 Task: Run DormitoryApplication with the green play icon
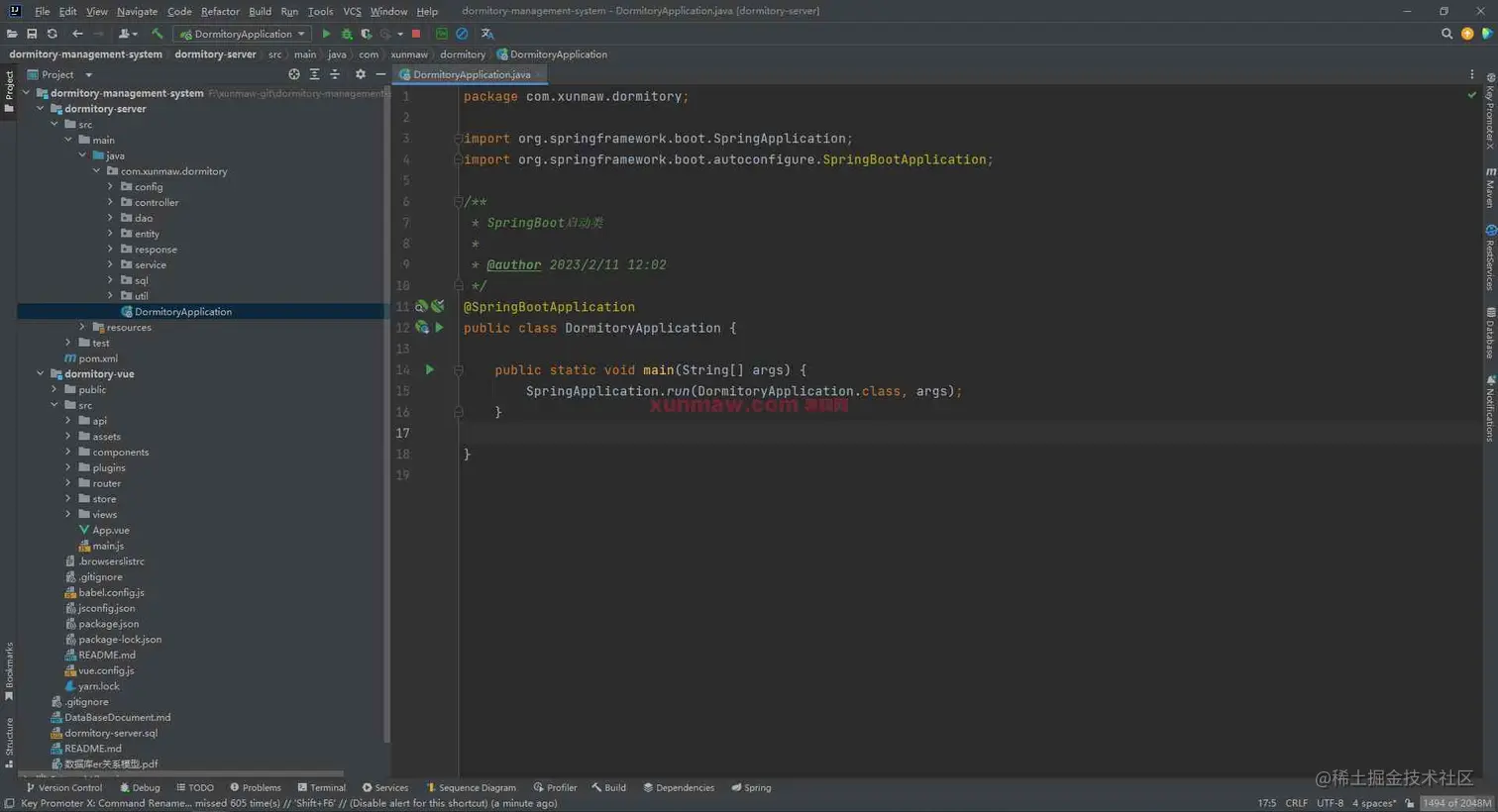[x=326, y=34]
